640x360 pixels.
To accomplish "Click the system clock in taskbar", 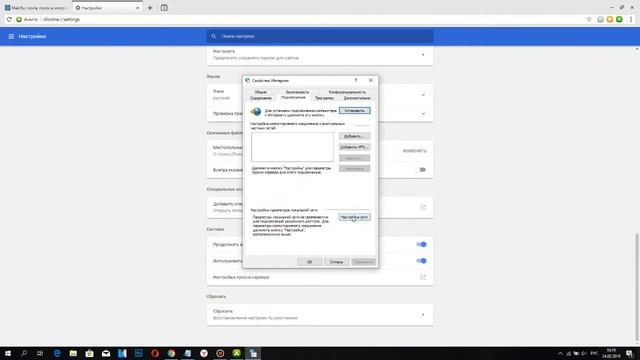I will click(x=611, y=353).
